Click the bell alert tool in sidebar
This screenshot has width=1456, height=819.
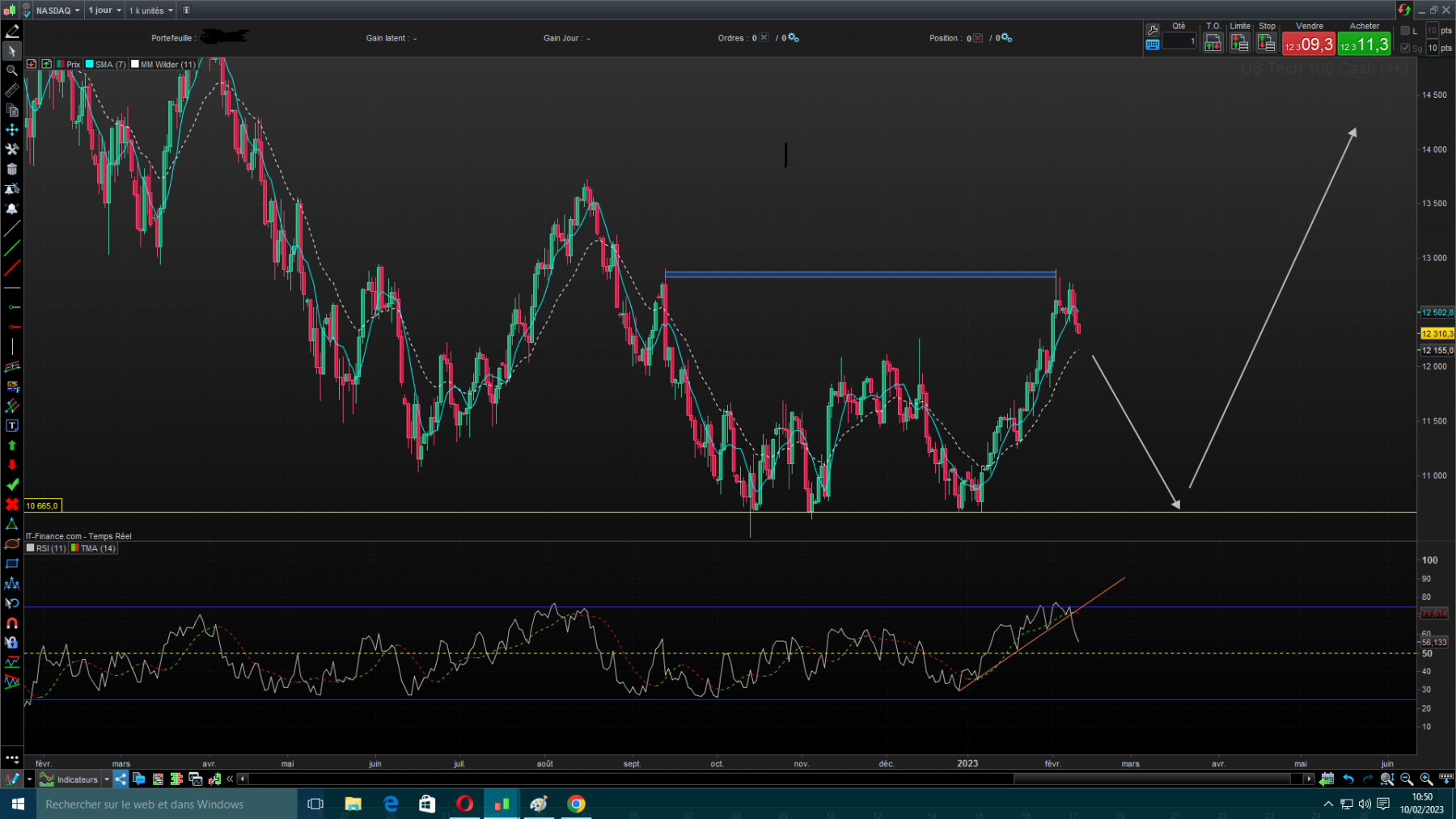click(12, 209)
